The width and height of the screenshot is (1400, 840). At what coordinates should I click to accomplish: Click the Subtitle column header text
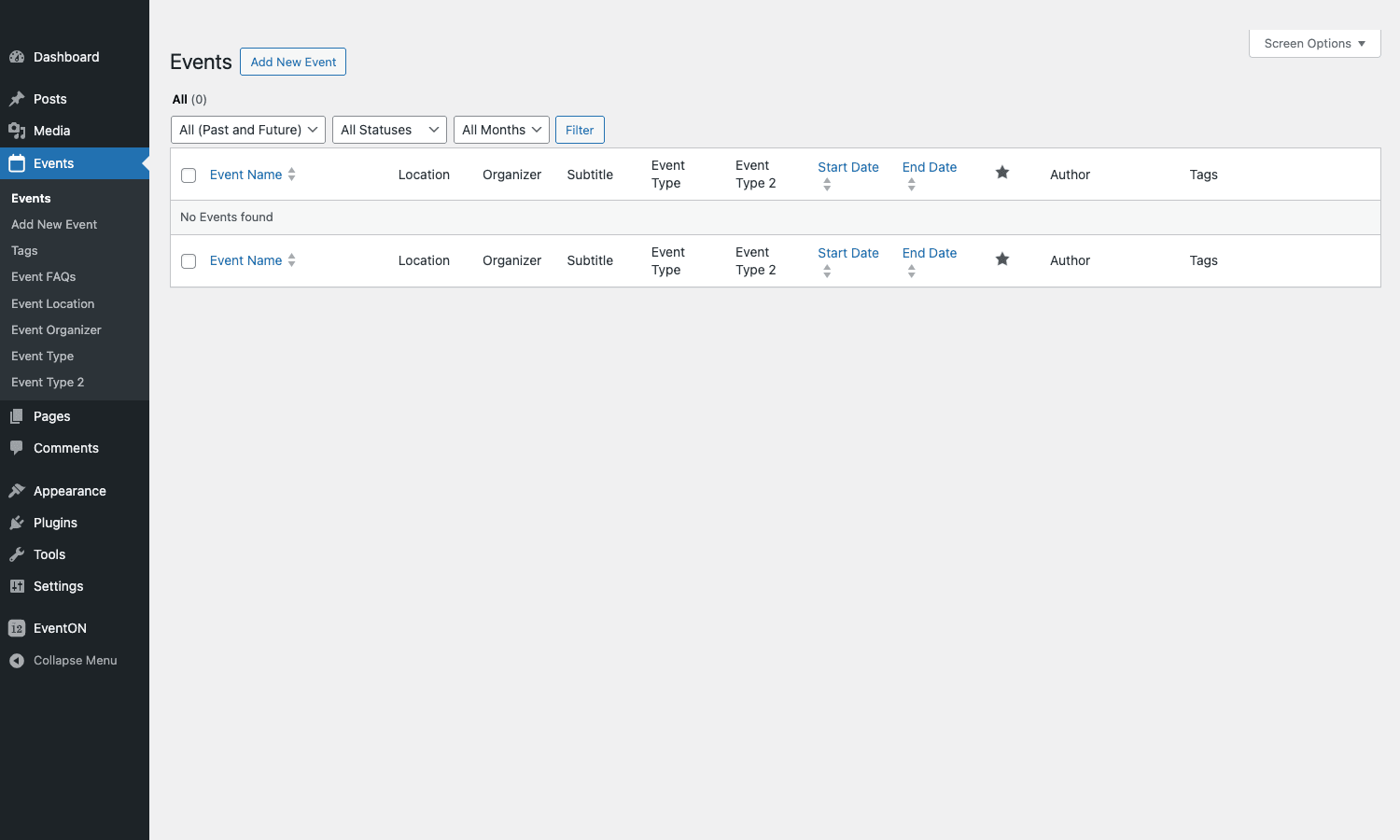[590, 175]
